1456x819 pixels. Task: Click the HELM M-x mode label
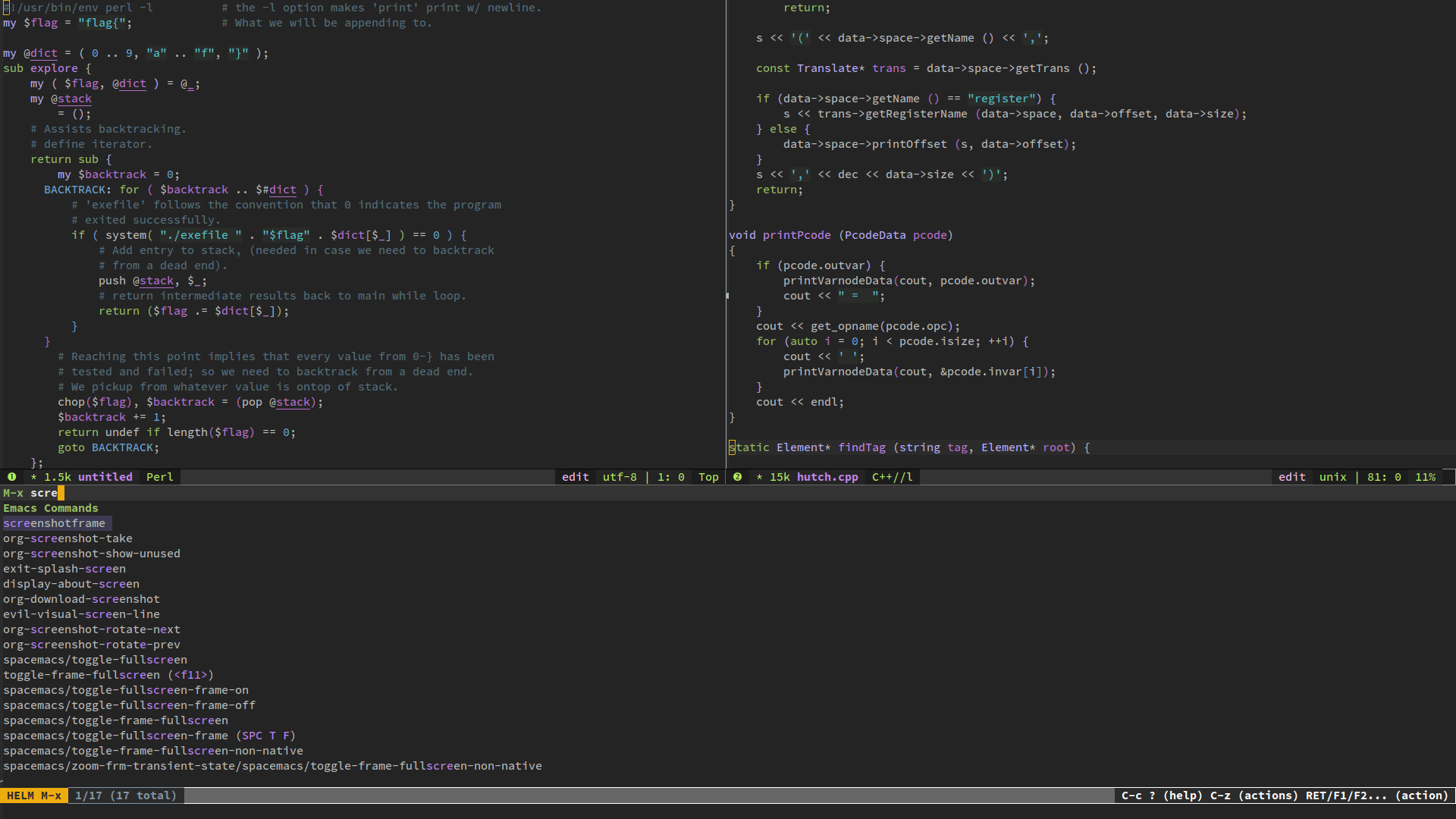point(34,795)
